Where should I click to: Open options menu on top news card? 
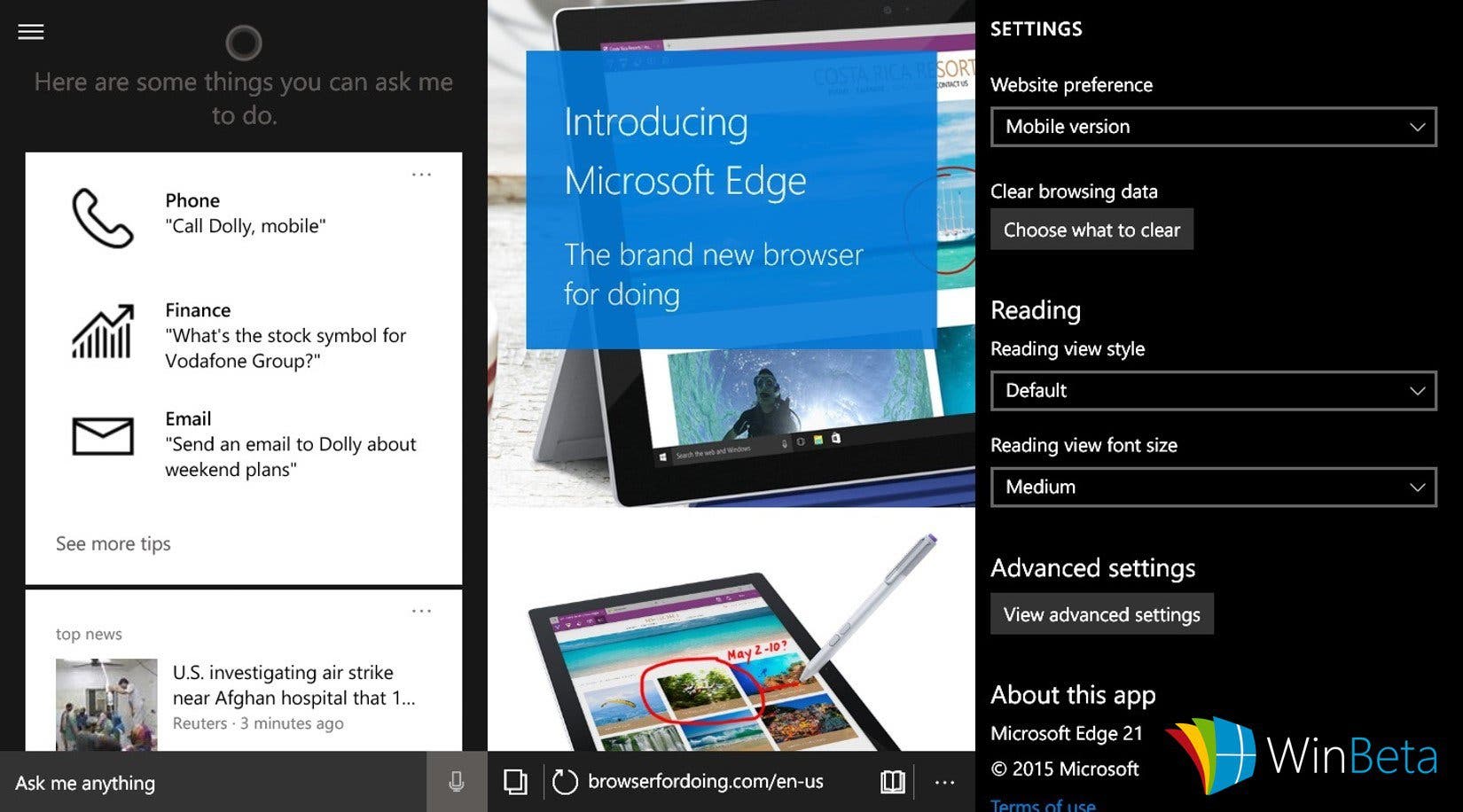(x=421, y=611)
